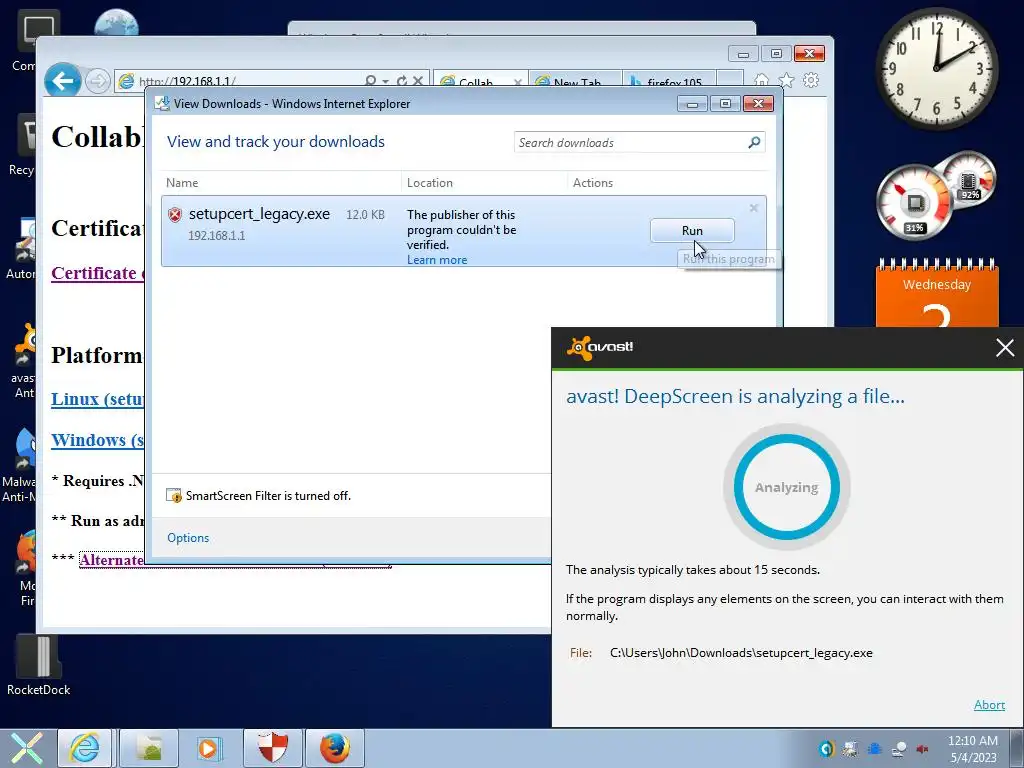The width and height of the screenshot is (1024, 768).
Task: Select the setupcert_legacy.exe file name
Action: (x=259, y=214)
